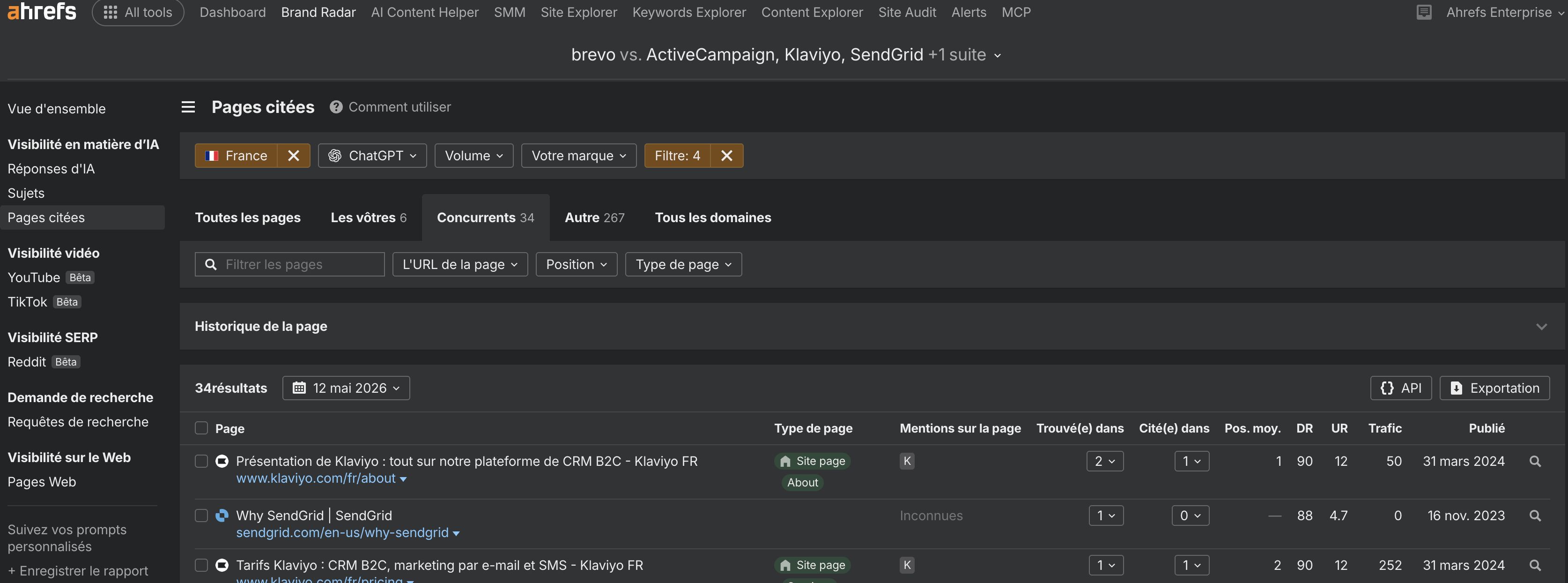Open the All tools grid menu
This screenshot has width=1568, height=583.
(x=138, y=12)
